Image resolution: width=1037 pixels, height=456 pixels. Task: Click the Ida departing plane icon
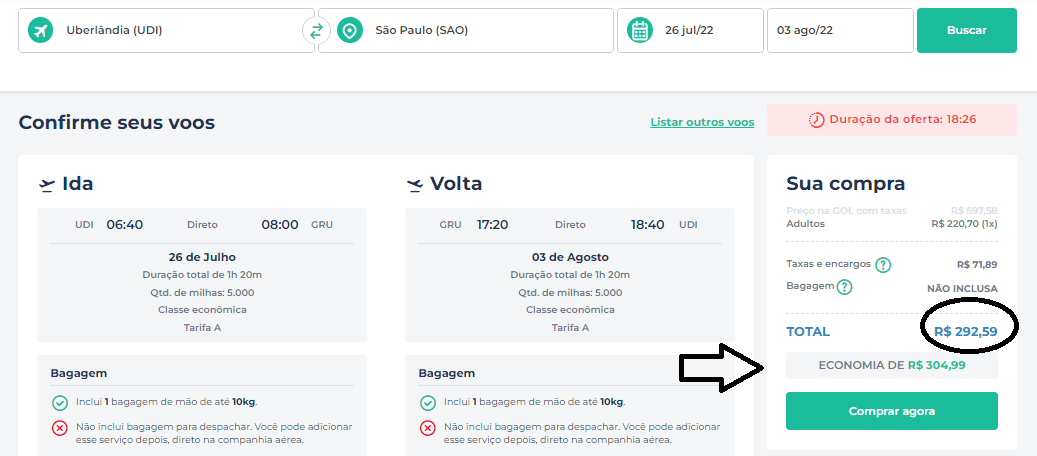(47, 185)
